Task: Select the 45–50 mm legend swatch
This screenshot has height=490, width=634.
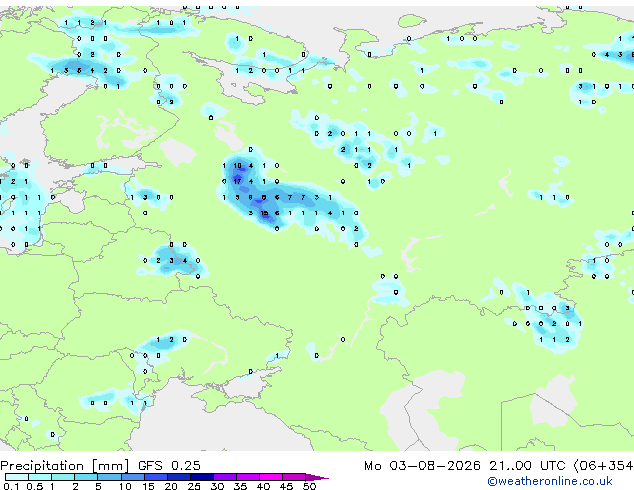Action: point(294,477)
